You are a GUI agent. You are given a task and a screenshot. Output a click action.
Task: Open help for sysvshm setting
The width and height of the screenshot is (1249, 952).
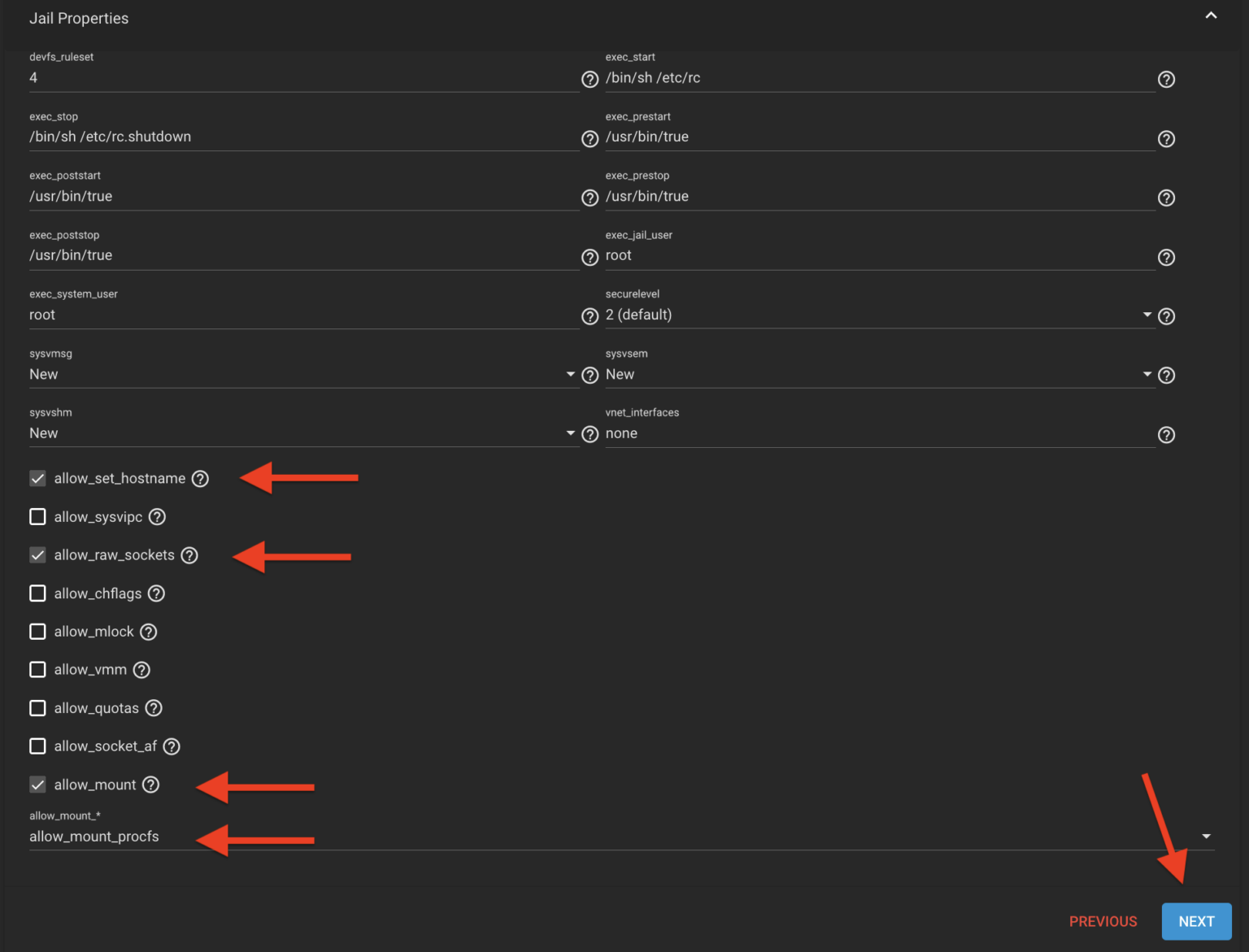[x=590, y=434]
